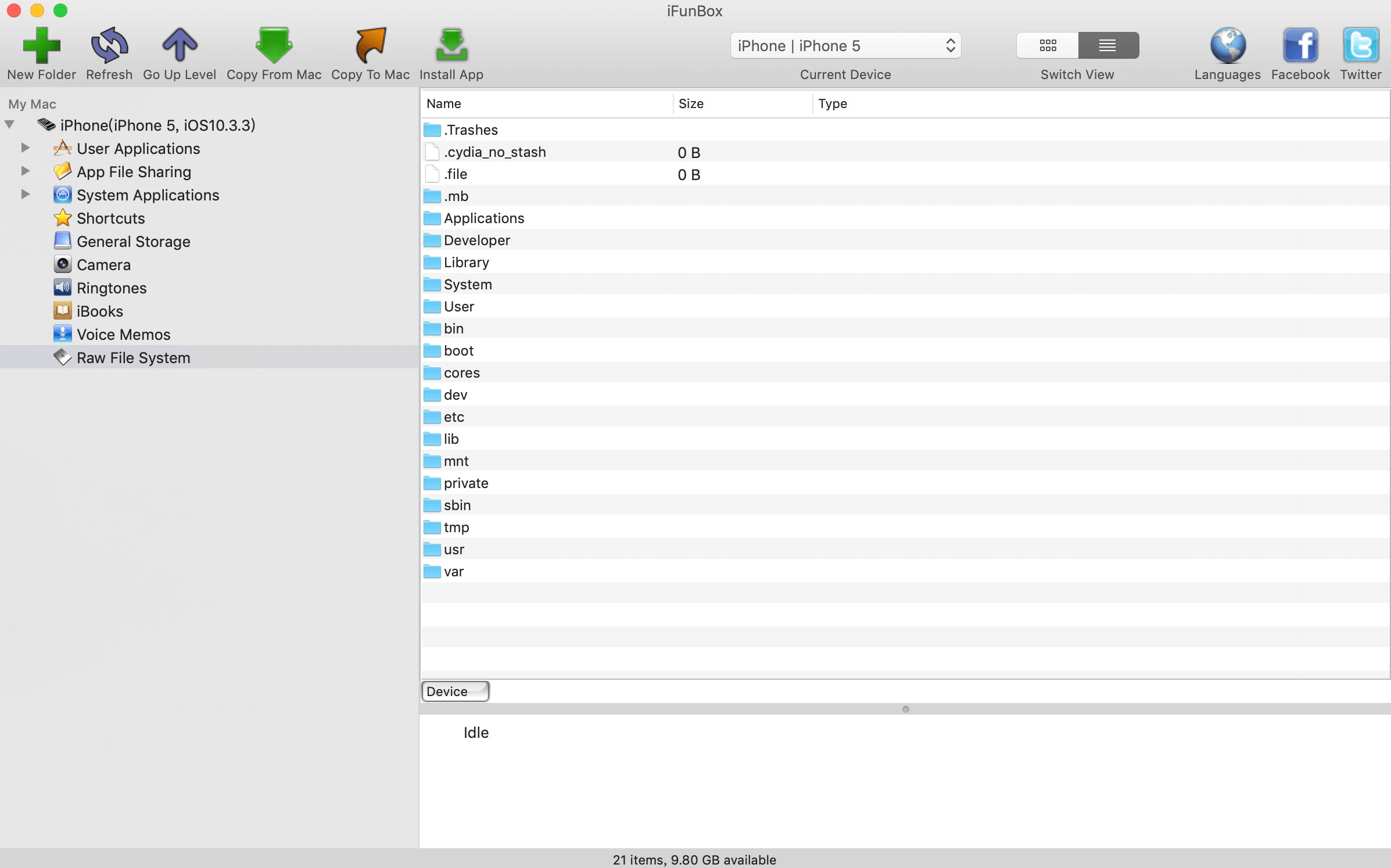Select the usr folder

[905, 549]
